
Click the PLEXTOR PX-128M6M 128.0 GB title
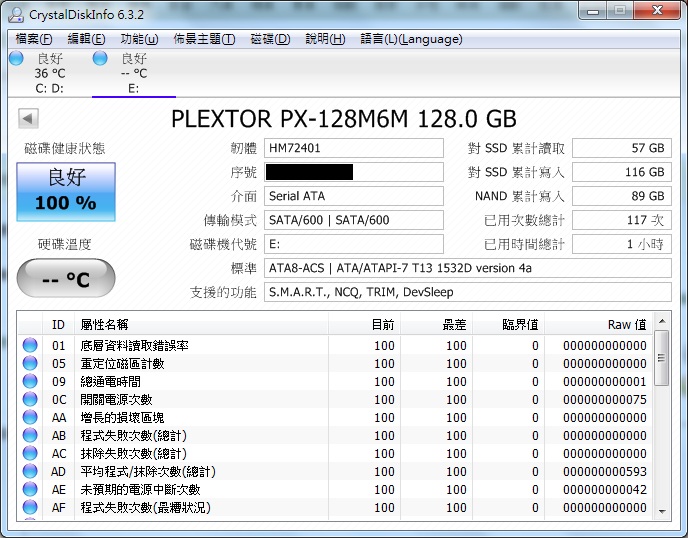pyautogui.click(x=344, y=118)
